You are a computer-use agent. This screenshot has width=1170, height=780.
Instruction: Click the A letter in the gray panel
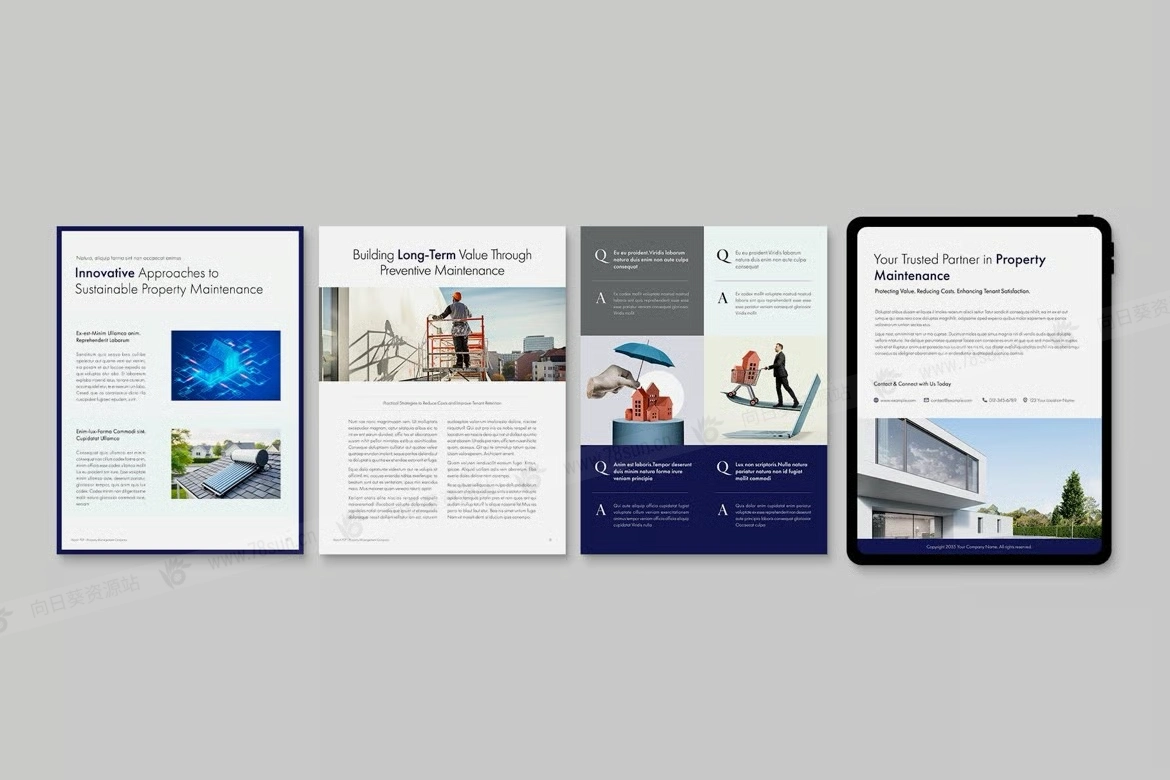[x=600, y=297]
